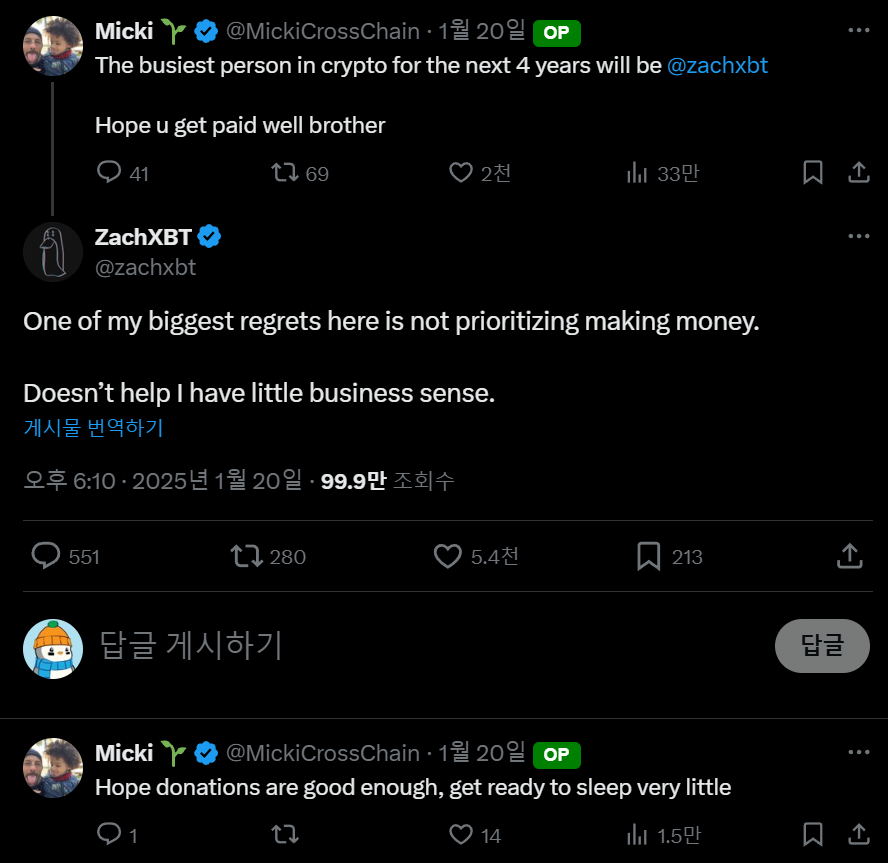Viewport: 888px width, 863px height.
Task: Like ZachXBT's main post (5.4천 heart)
Action: click(x=448, y=556)
